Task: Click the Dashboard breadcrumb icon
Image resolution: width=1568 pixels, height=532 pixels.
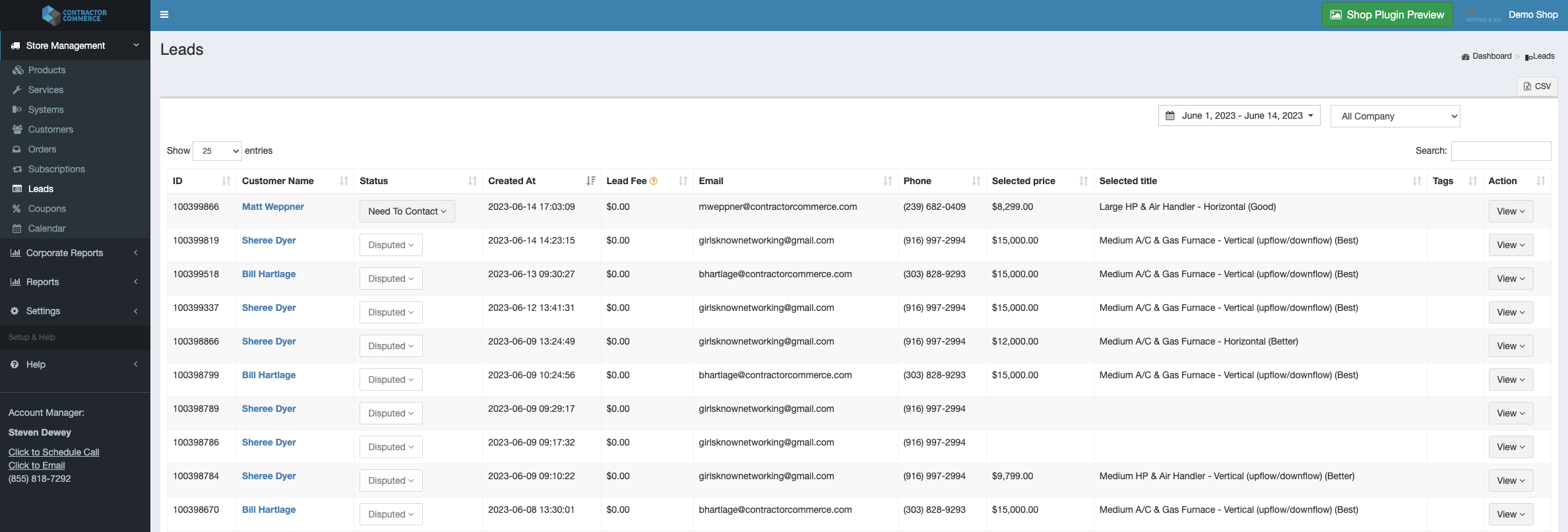Action: [1465, 57]
